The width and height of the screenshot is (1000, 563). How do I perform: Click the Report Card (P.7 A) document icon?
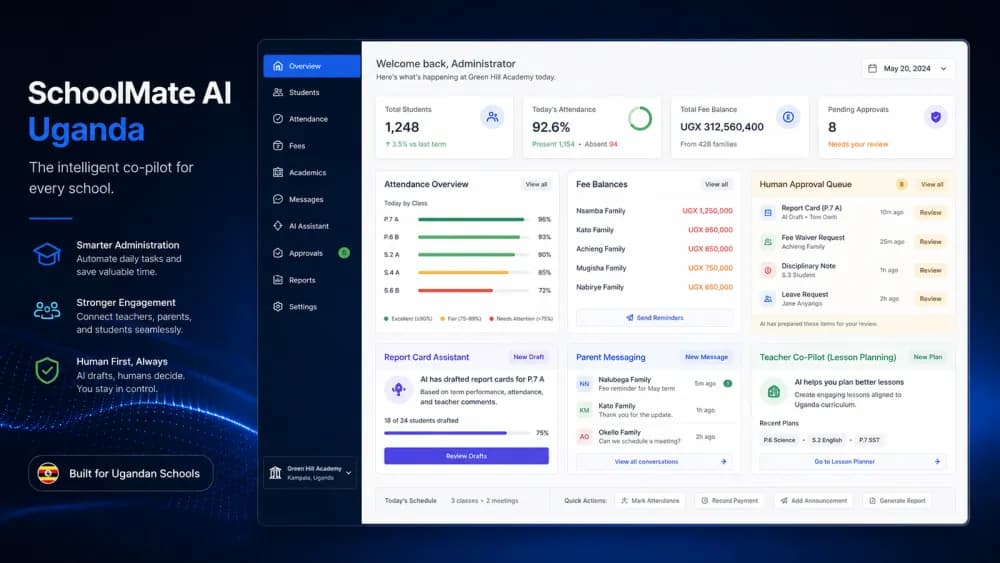coord(768,213)
